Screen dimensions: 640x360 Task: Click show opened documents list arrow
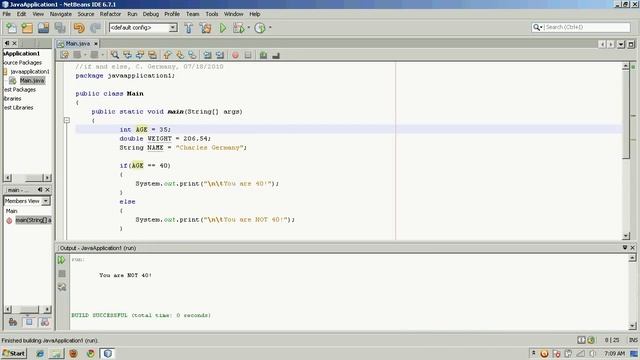tap(621, 44)
